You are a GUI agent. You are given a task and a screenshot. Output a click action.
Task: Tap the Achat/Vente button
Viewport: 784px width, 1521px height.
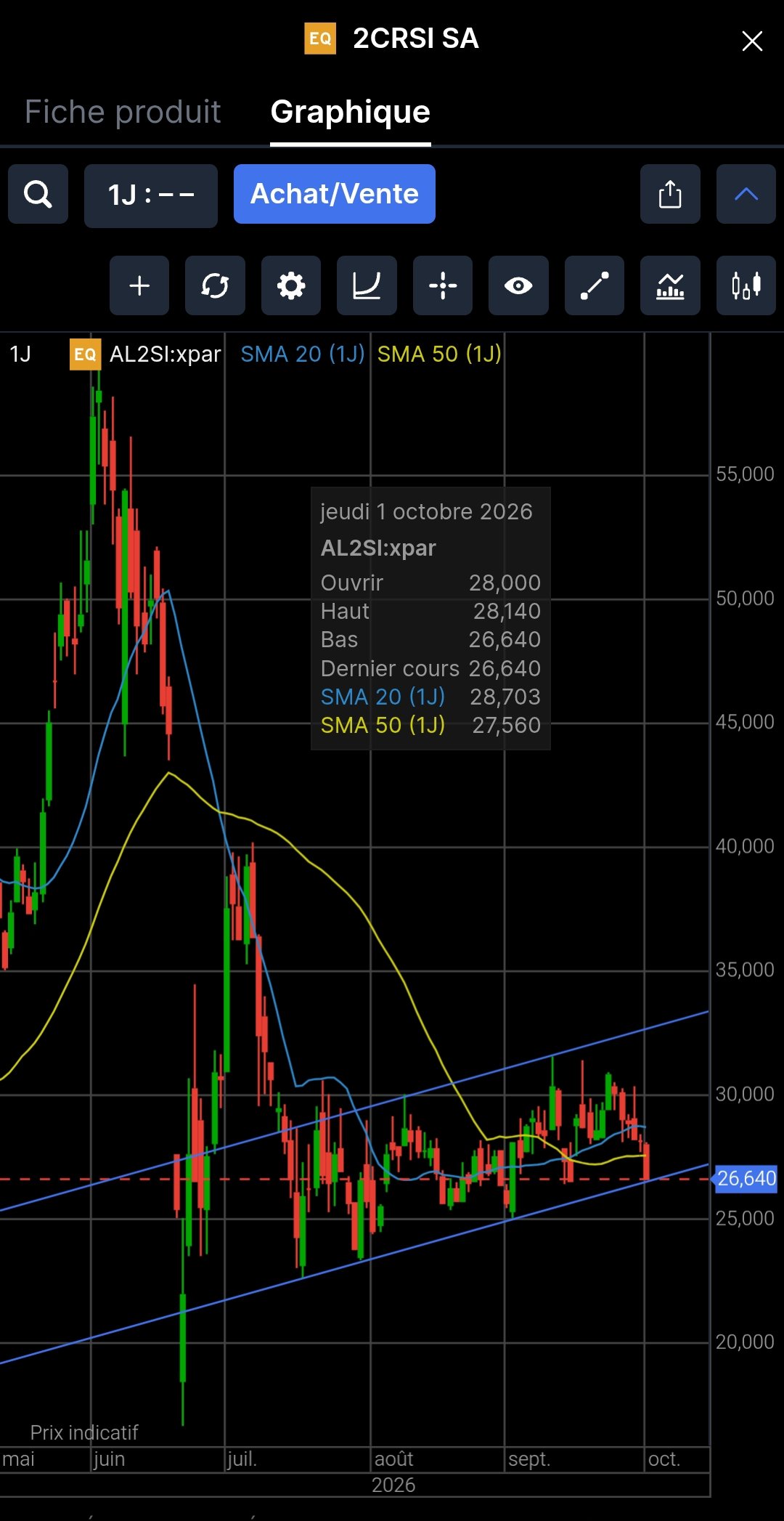335,194
